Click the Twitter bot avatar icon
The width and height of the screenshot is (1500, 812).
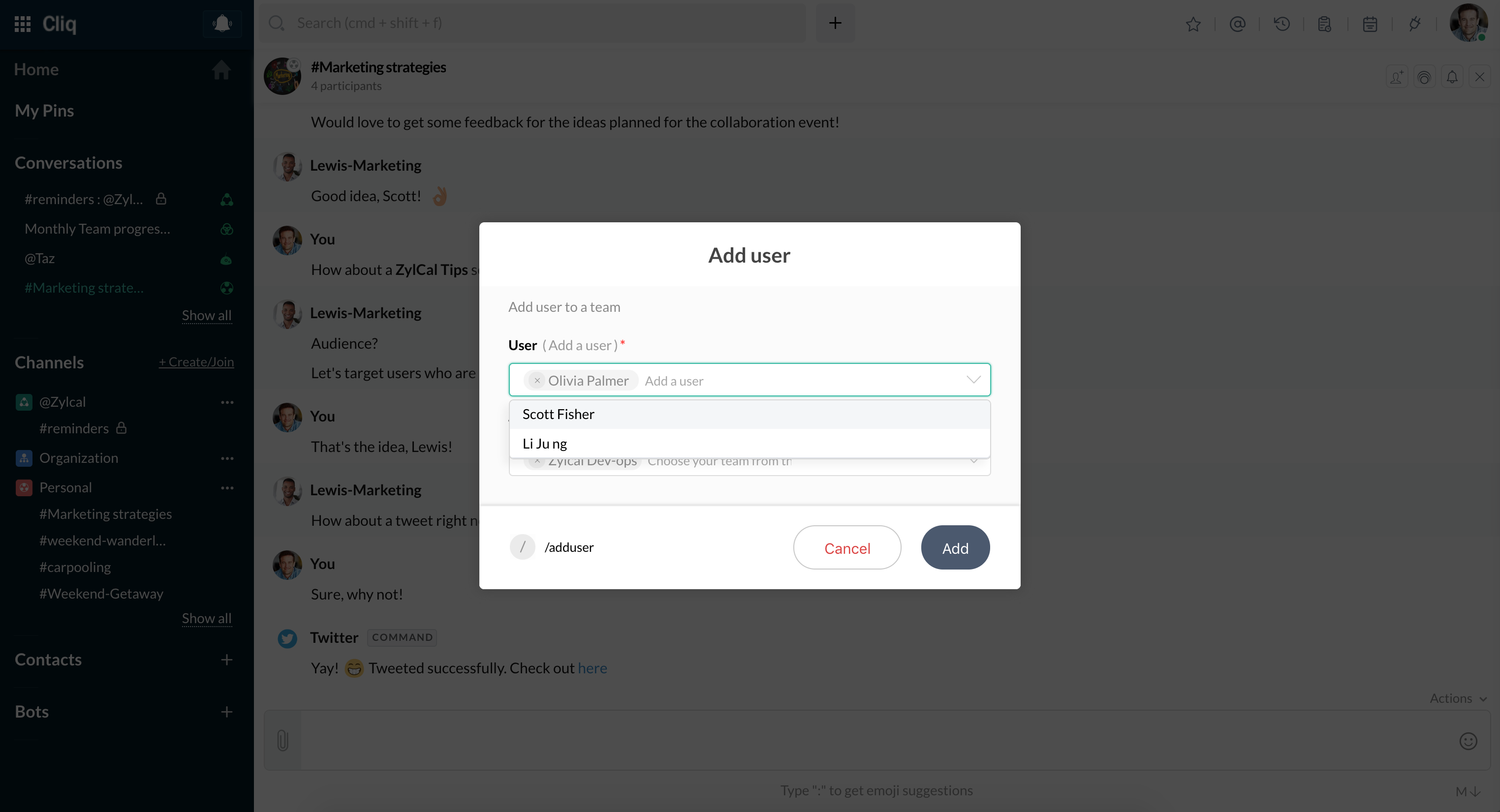point(287,638)
